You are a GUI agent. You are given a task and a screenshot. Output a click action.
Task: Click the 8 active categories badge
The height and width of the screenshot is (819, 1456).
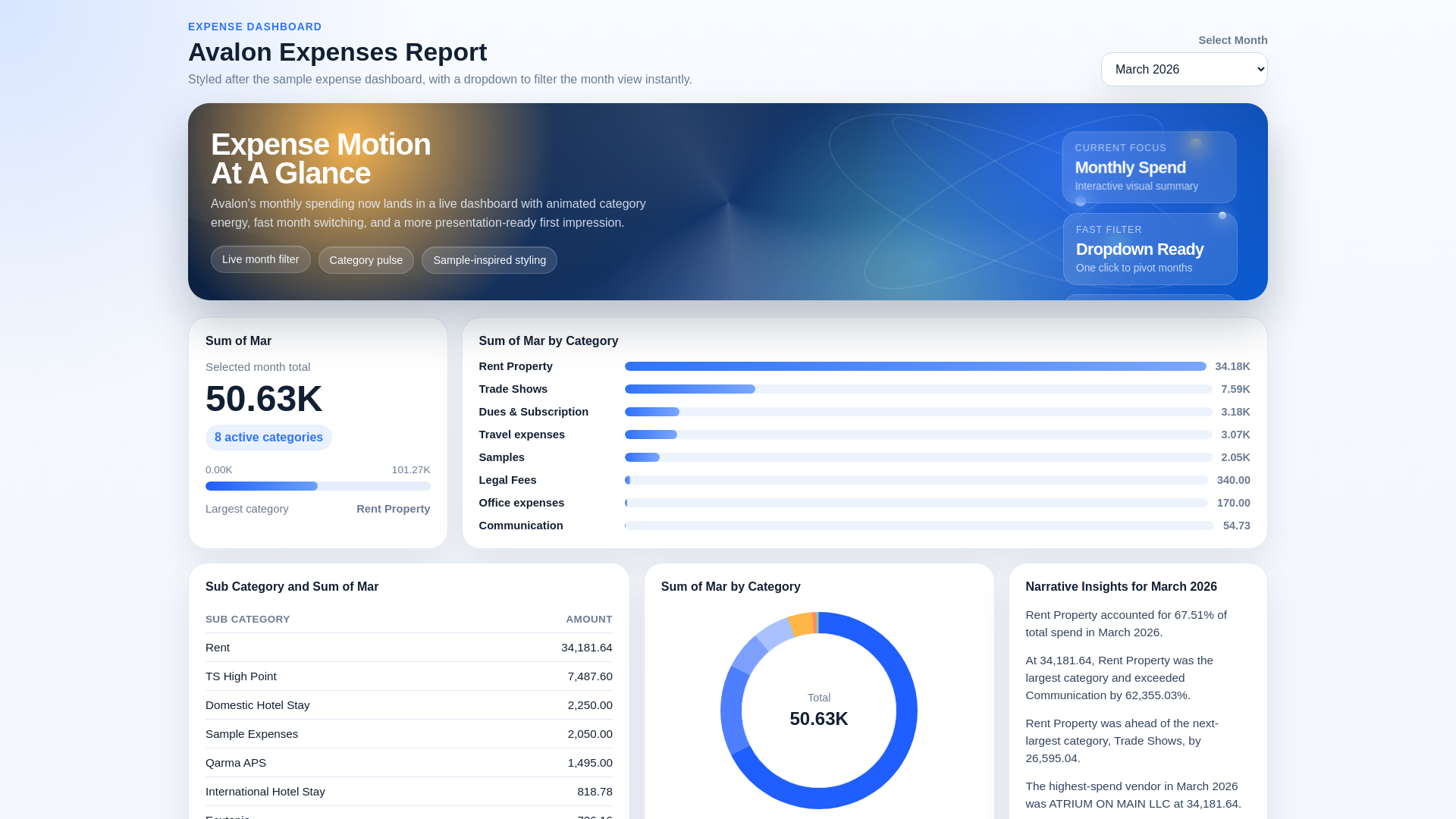[268, 438]
